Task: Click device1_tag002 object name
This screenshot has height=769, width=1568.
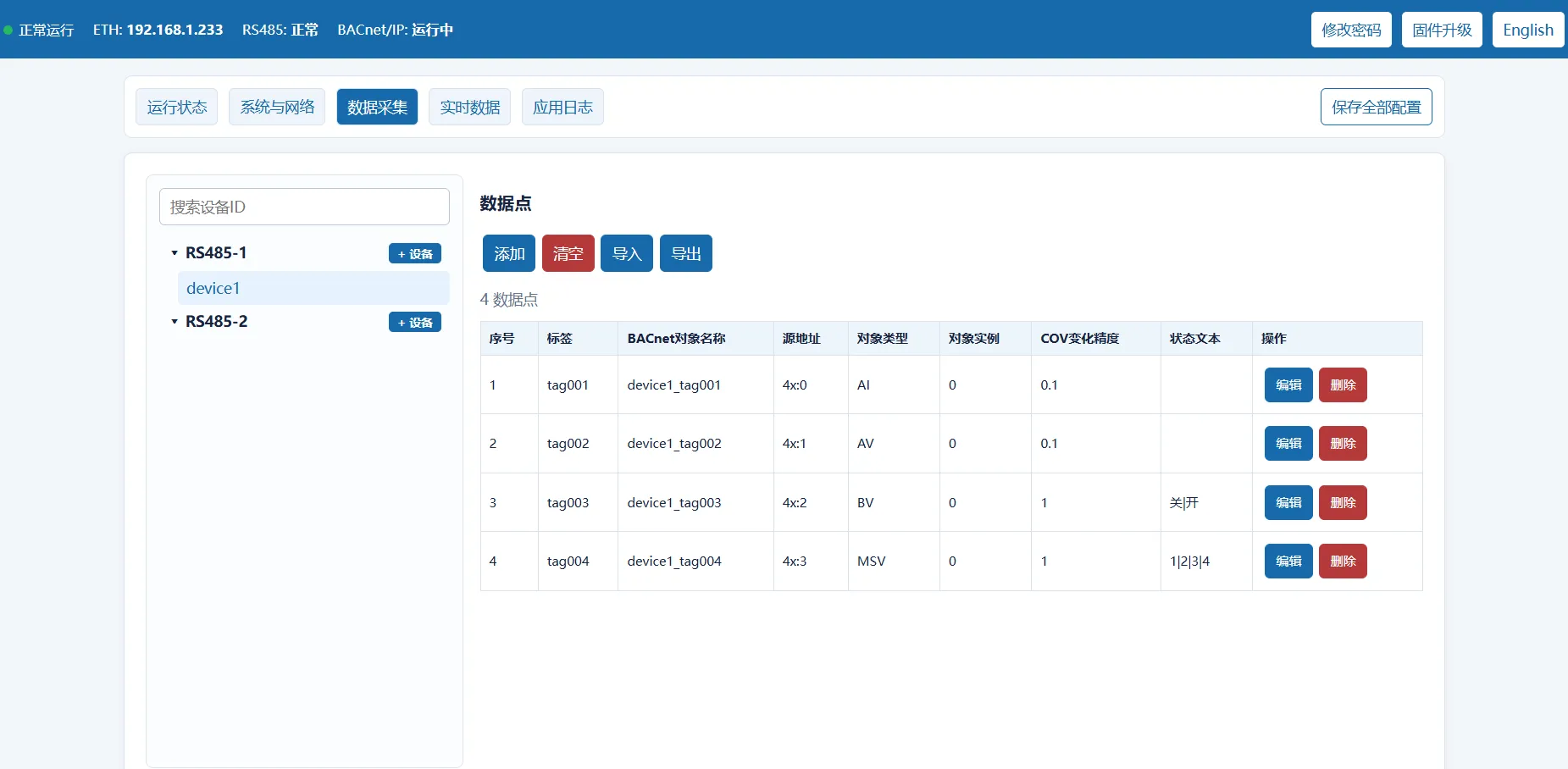Action: coord(674,443)
